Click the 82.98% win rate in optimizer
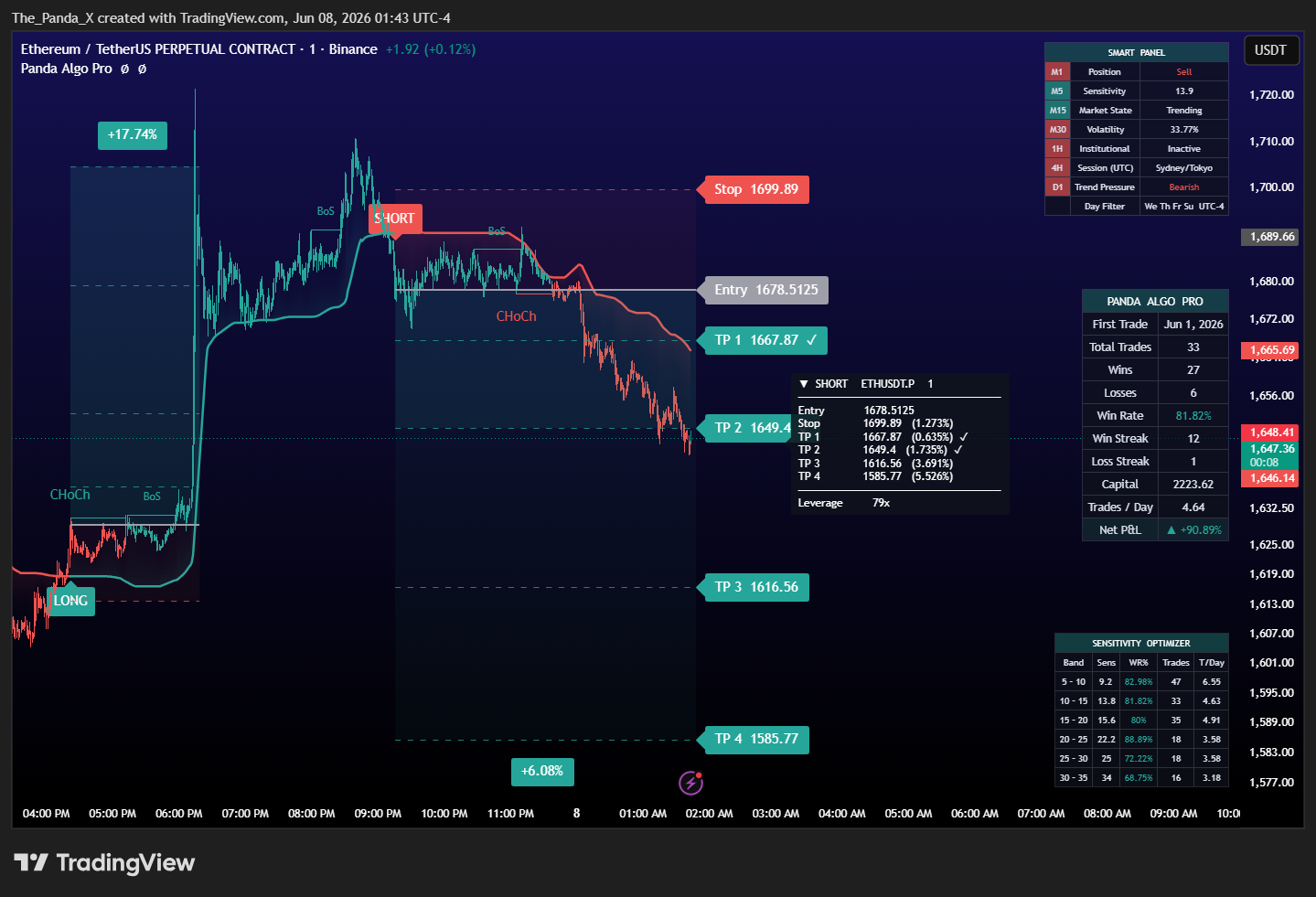The width and height of the screenshot is (1316, 897). [1139, 681]
